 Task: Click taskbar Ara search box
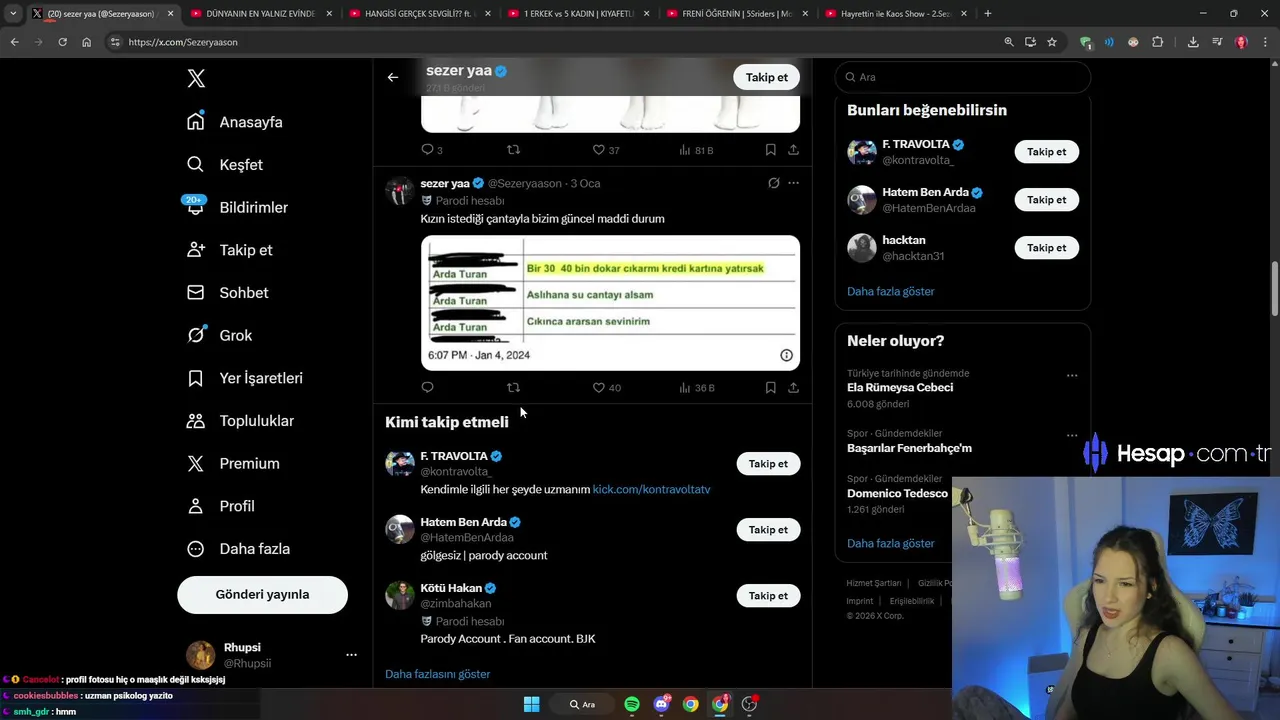[x=583, y=704]
